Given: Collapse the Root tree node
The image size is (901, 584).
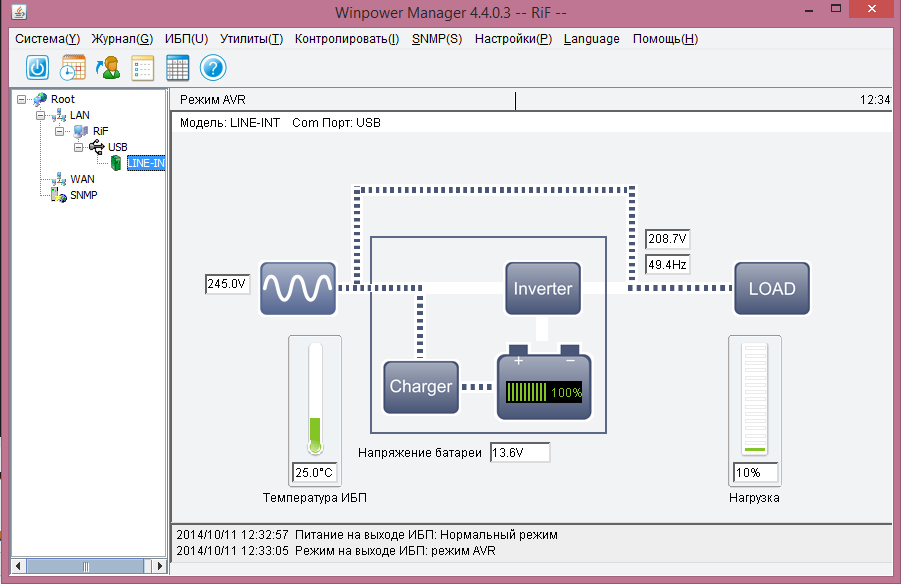Looking at the screenshot, I should tap(21, 99).
